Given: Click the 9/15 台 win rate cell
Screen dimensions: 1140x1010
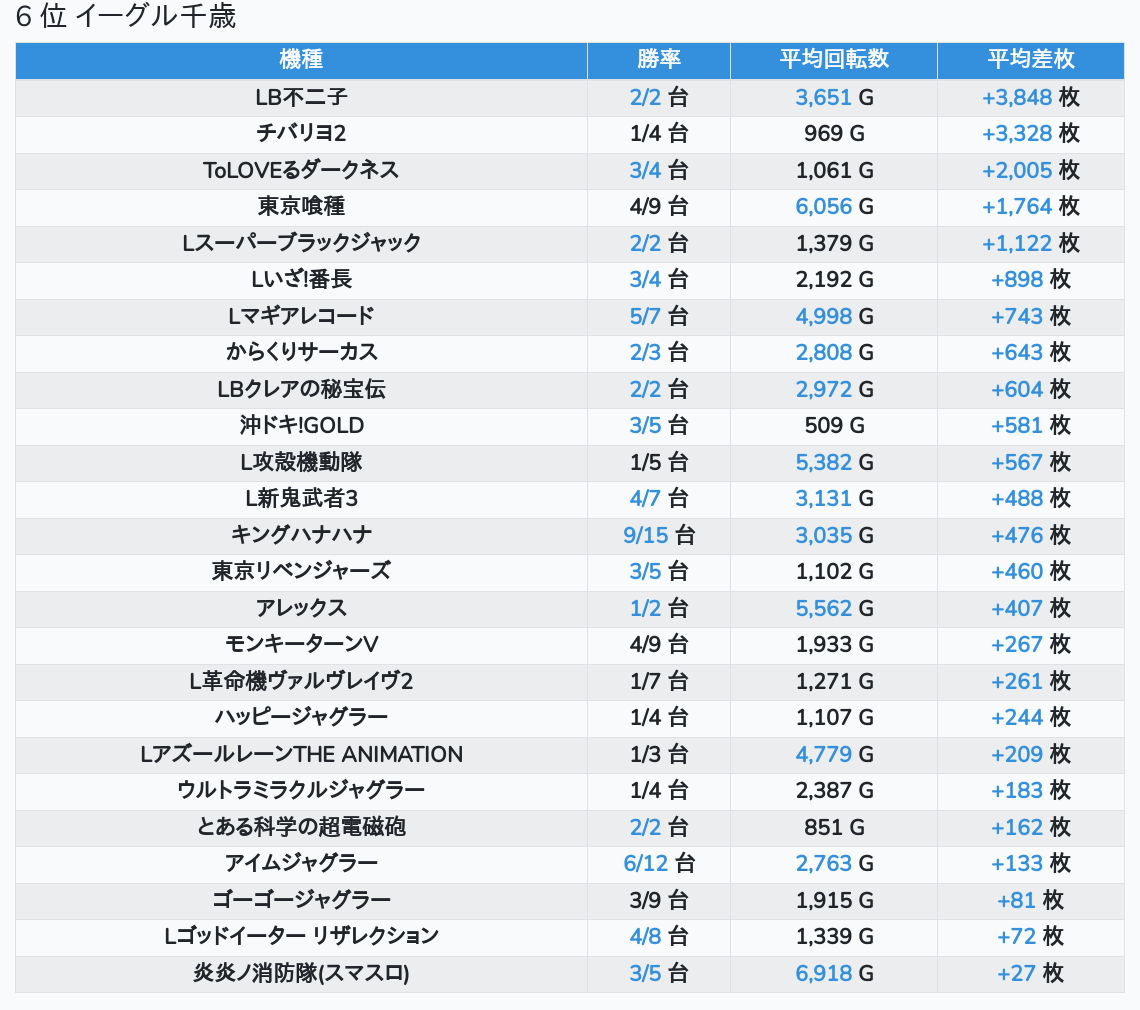Looking at the screenshot, I should click(658, 535).
